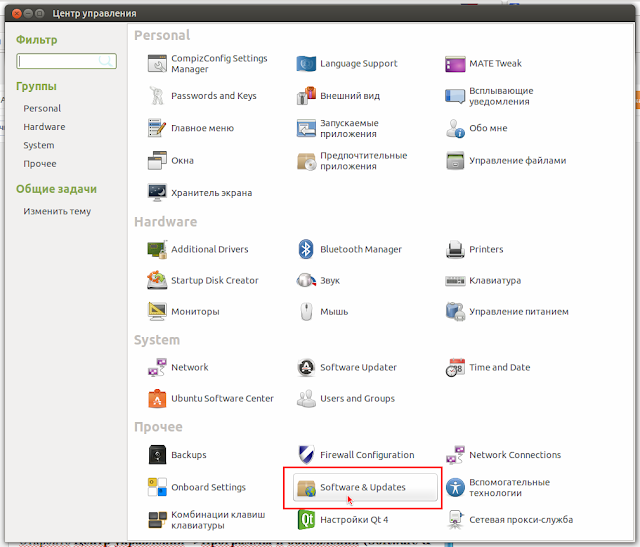Open Настройки Qt 4 icon
Image resolution: width=640 pixels, height=547 pixels.
pos(306,520)
